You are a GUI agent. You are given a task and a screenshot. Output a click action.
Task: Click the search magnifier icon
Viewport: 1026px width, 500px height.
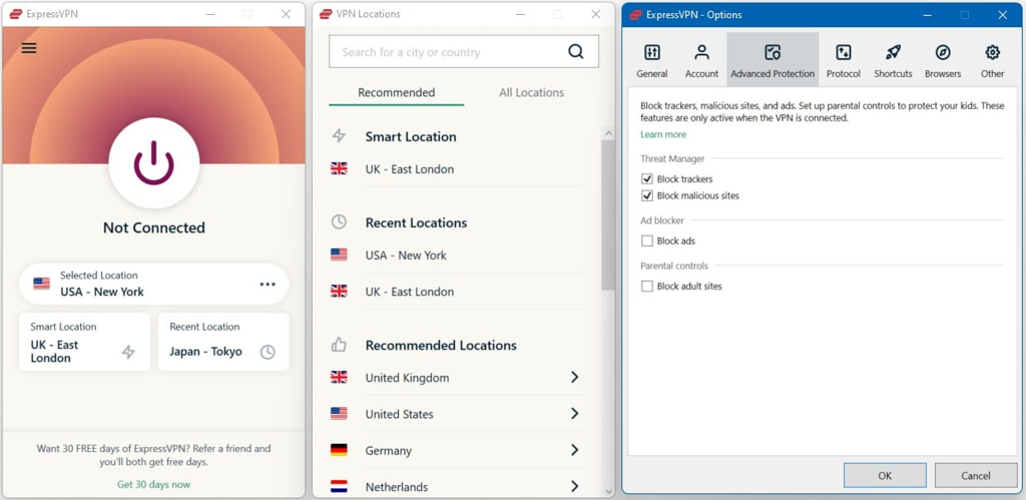575,52
